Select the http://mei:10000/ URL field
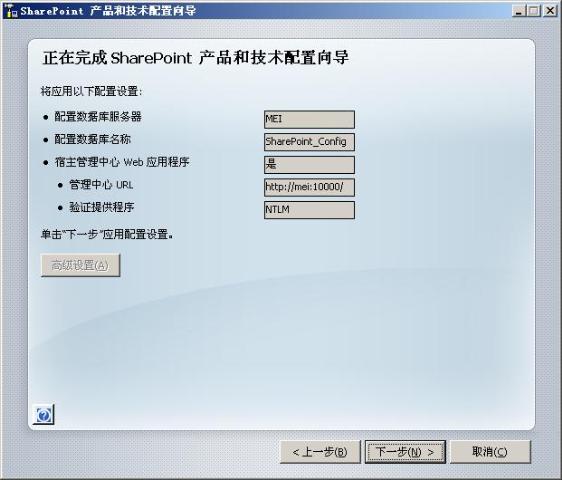The height and width of the screenshot is (480, 562). [x=309, y=187]
